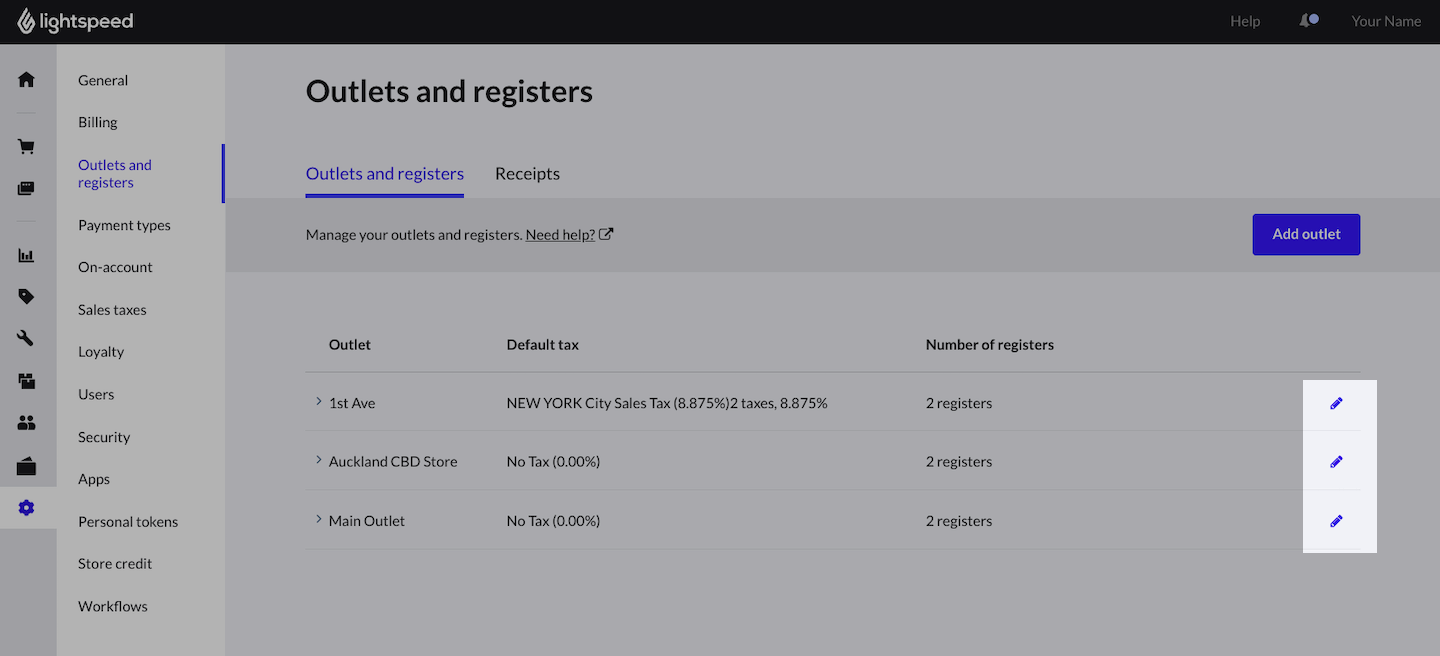Viewport: 1440px width, 656px height.
Task: Open the wrench tools icon
Action: 26,338
